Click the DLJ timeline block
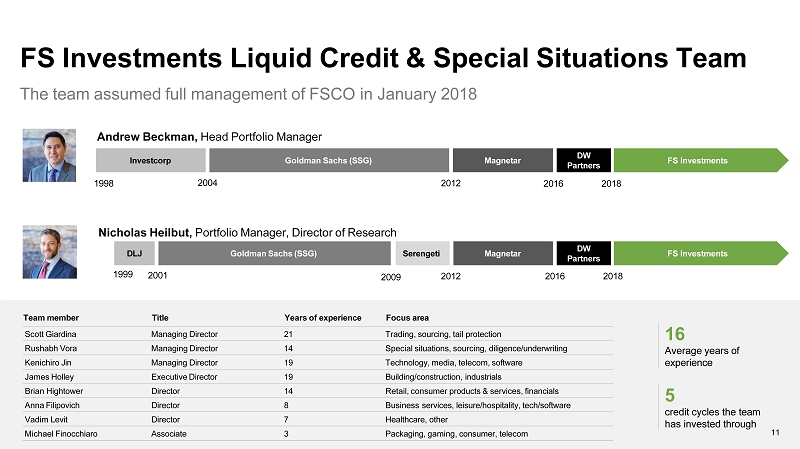Image resolution: width=800 pixels, height=449 pixels. point(134,253)
